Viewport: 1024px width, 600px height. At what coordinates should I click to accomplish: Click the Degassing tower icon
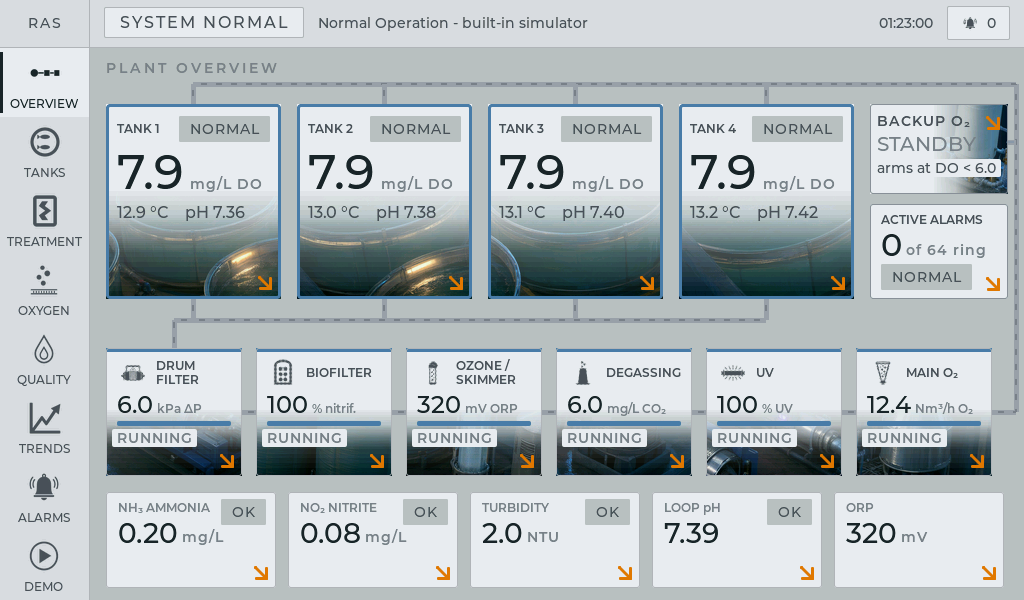[x=583, y=373]
